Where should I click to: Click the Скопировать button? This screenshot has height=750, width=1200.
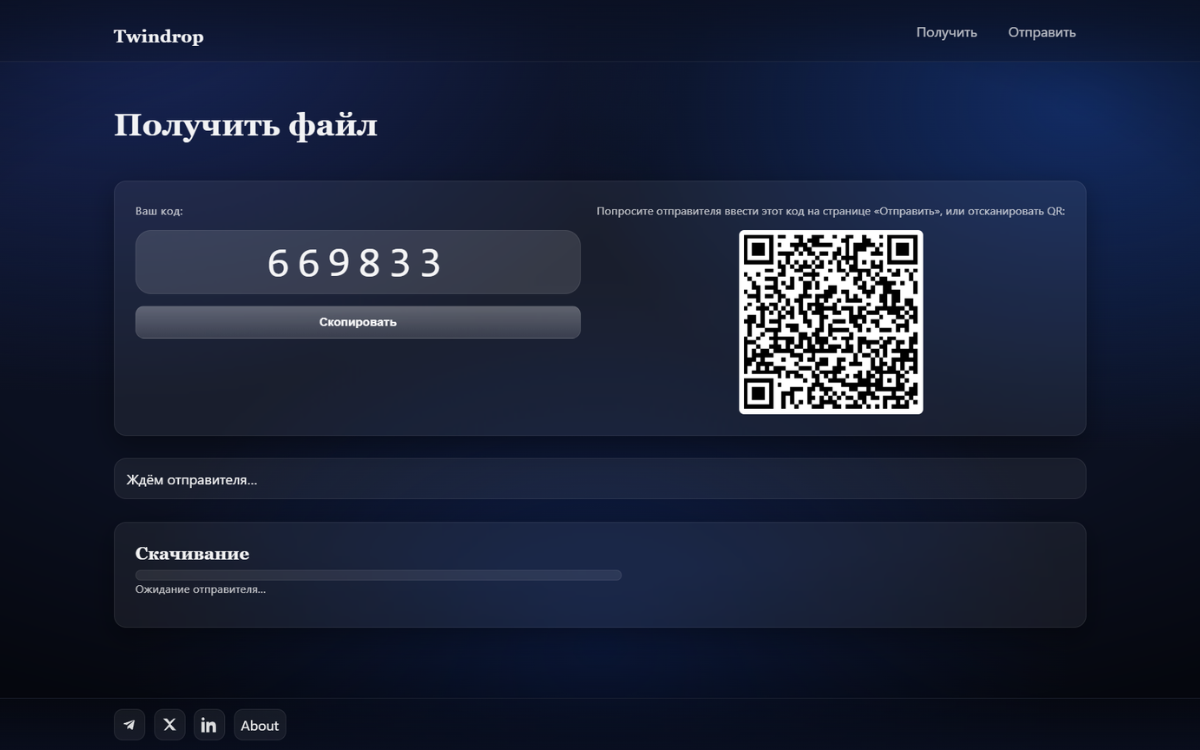tap(358, 322)
